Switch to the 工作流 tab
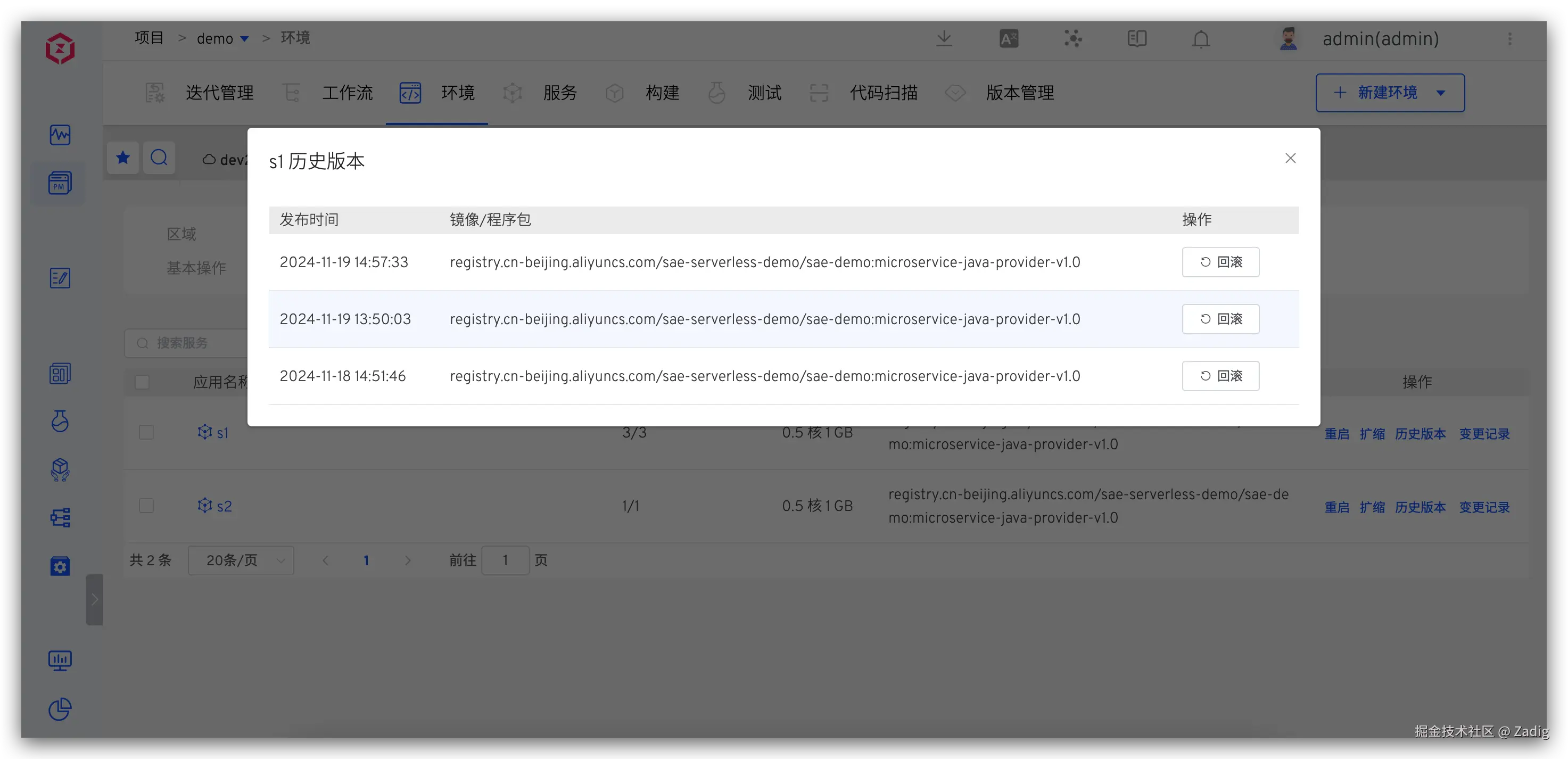Screen dimensions: 1568x759 [x=346, y=93]
